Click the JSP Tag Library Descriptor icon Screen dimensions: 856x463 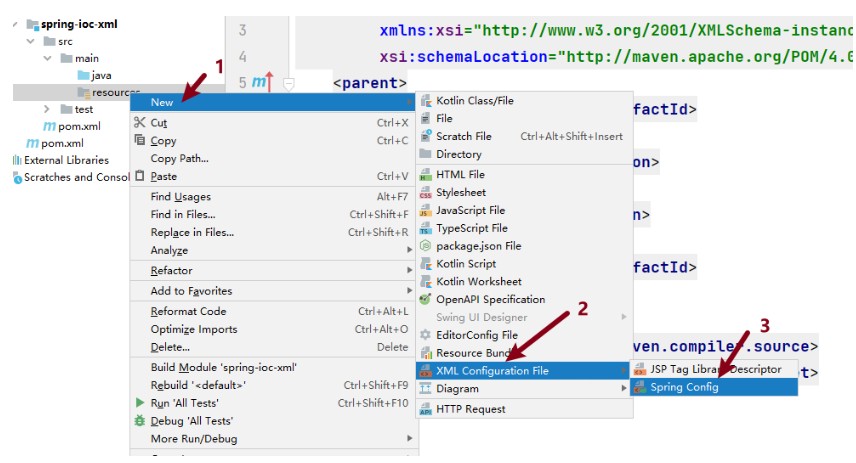coord(640,370)
